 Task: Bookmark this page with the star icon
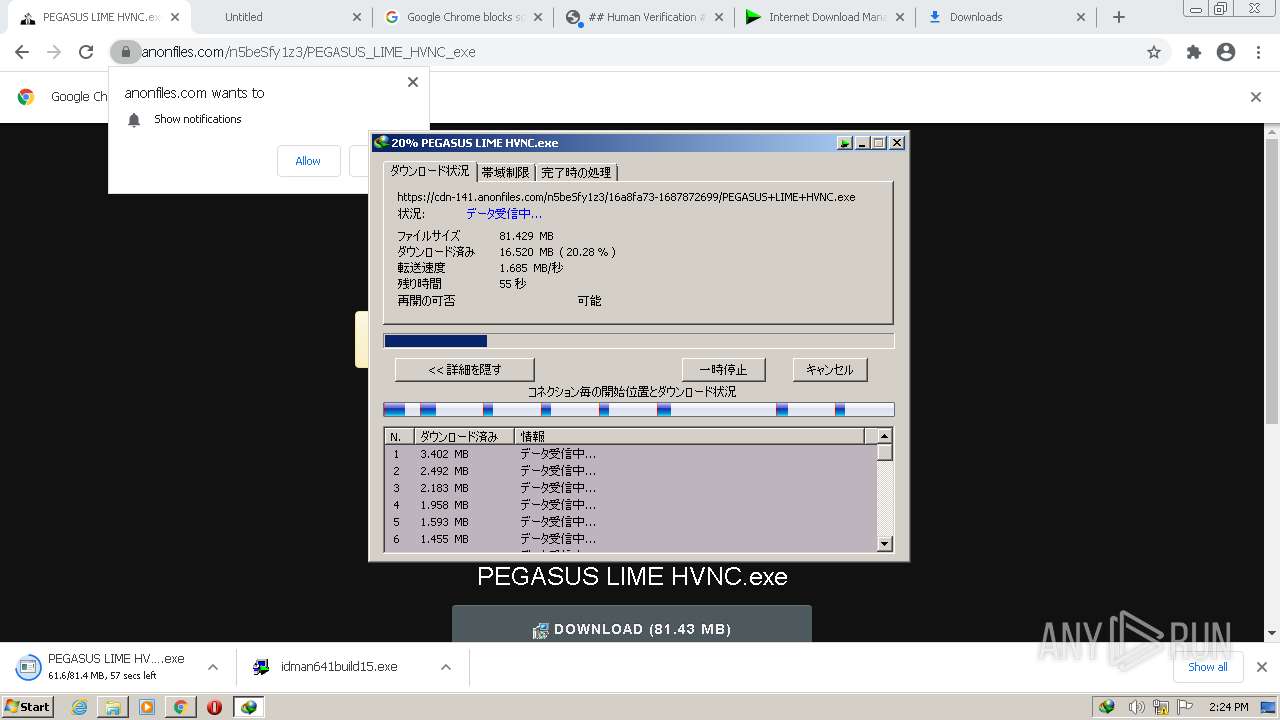click(1154, 52)
